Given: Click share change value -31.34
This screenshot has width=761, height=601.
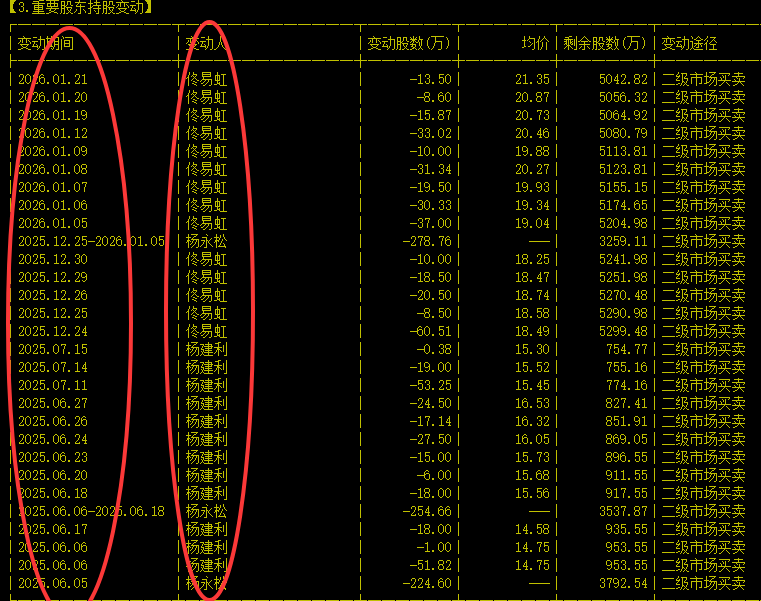Looking at the screenshot, I should pos(430,169).
